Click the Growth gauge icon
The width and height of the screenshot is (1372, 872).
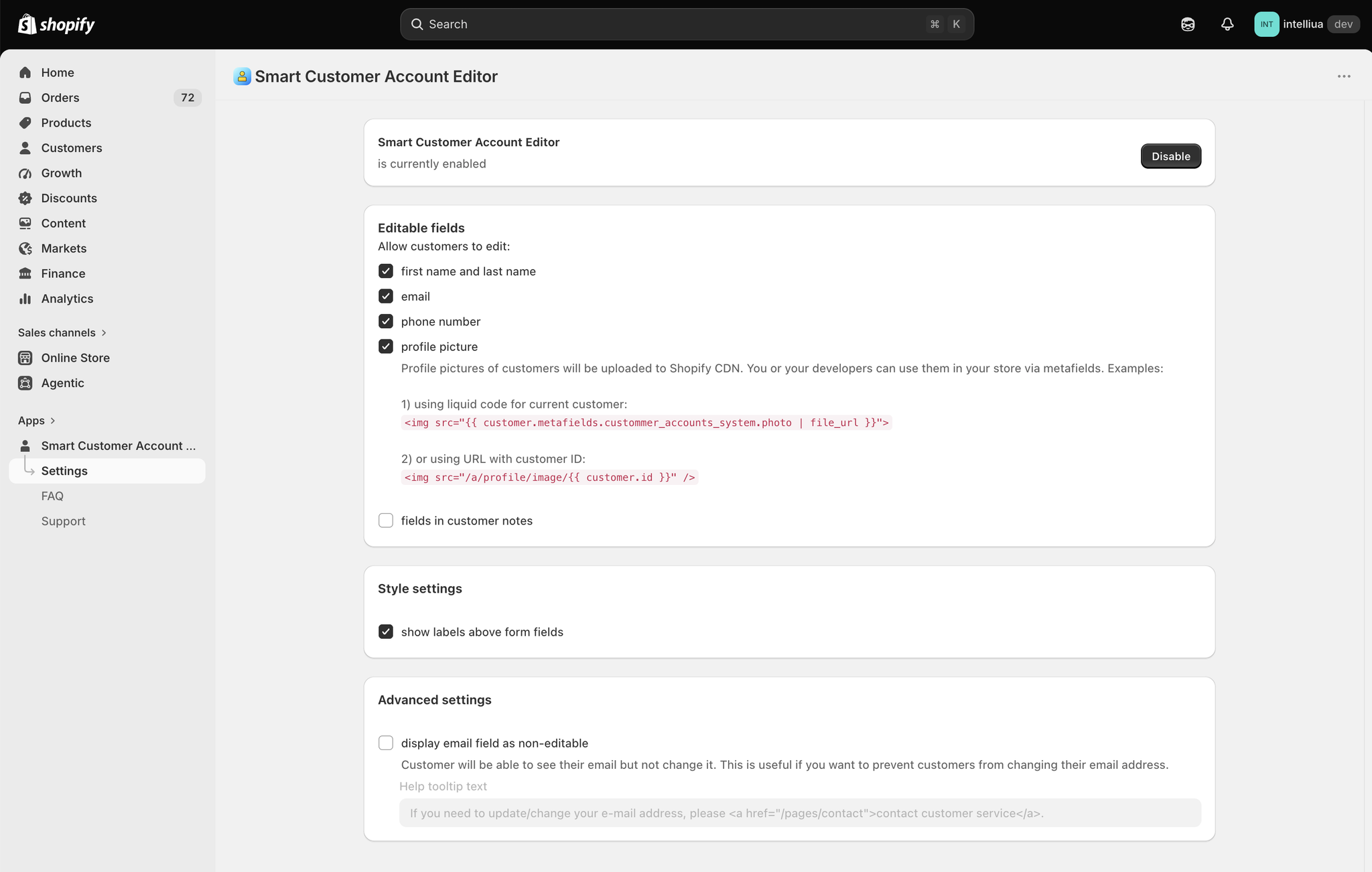25,173
